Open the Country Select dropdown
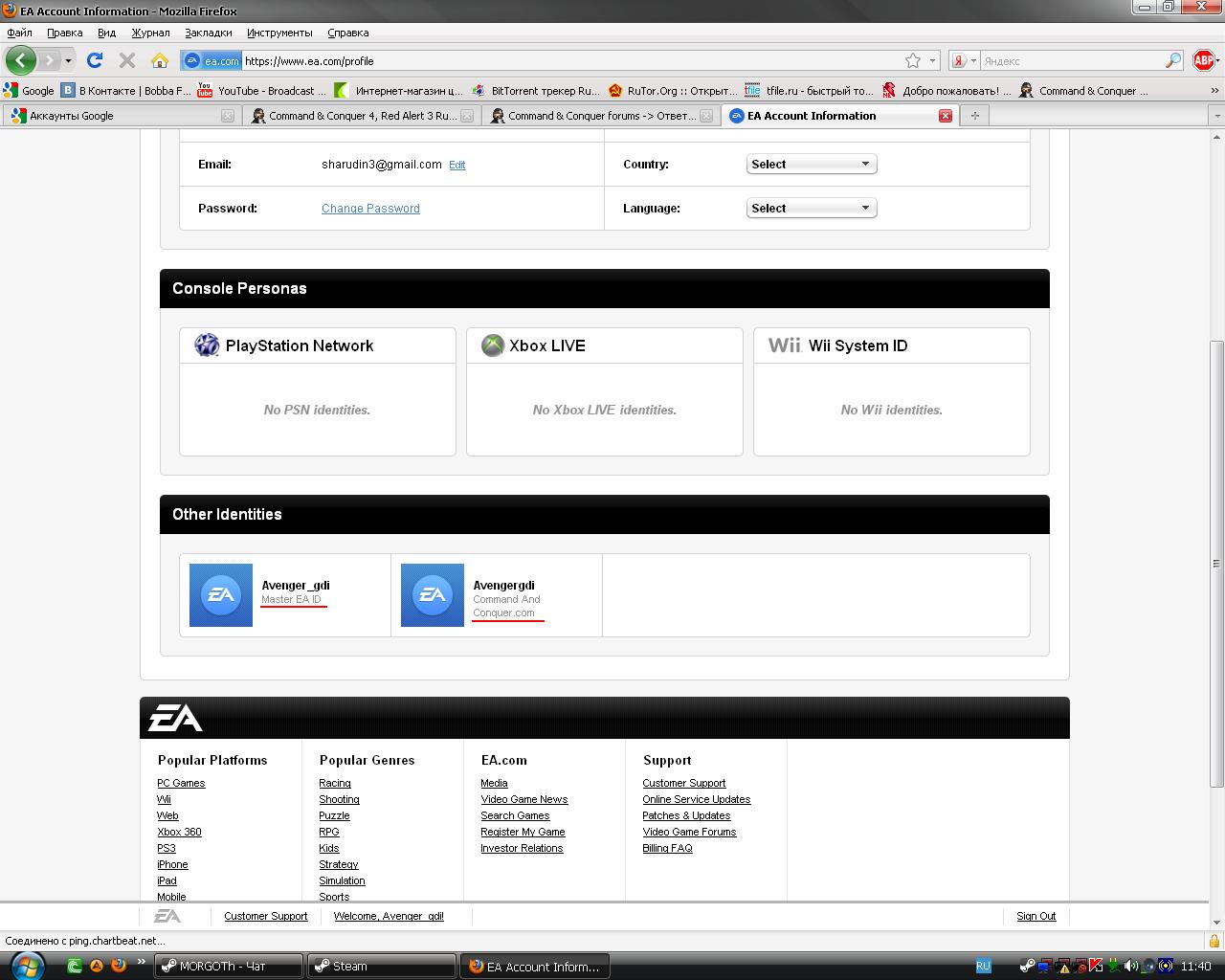The image size is (1225, 980). click(x=812, y=164)
